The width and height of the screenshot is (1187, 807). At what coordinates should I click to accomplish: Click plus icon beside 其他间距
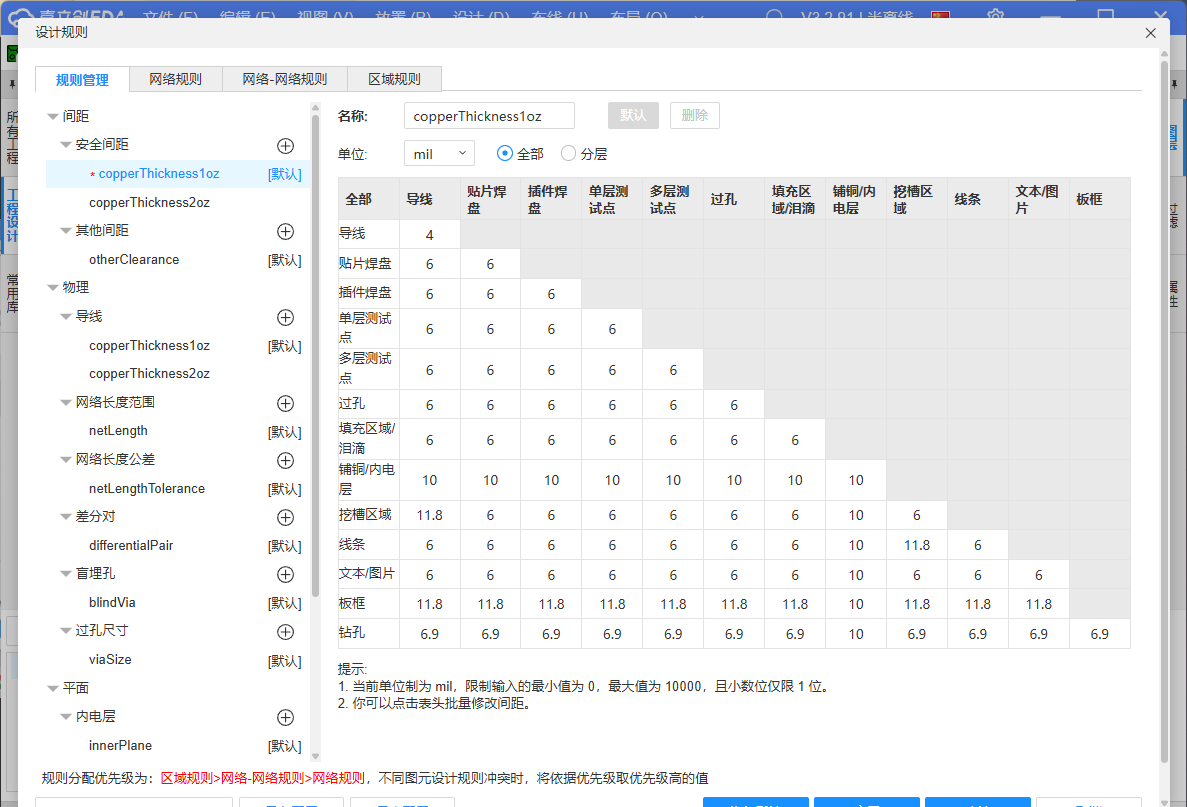point(285,231)
